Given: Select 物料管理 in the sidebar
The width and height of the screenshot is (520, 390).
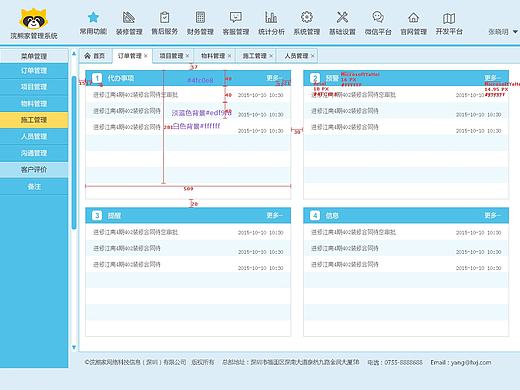Looking at the screenshot, I should [x=34, y=104].
